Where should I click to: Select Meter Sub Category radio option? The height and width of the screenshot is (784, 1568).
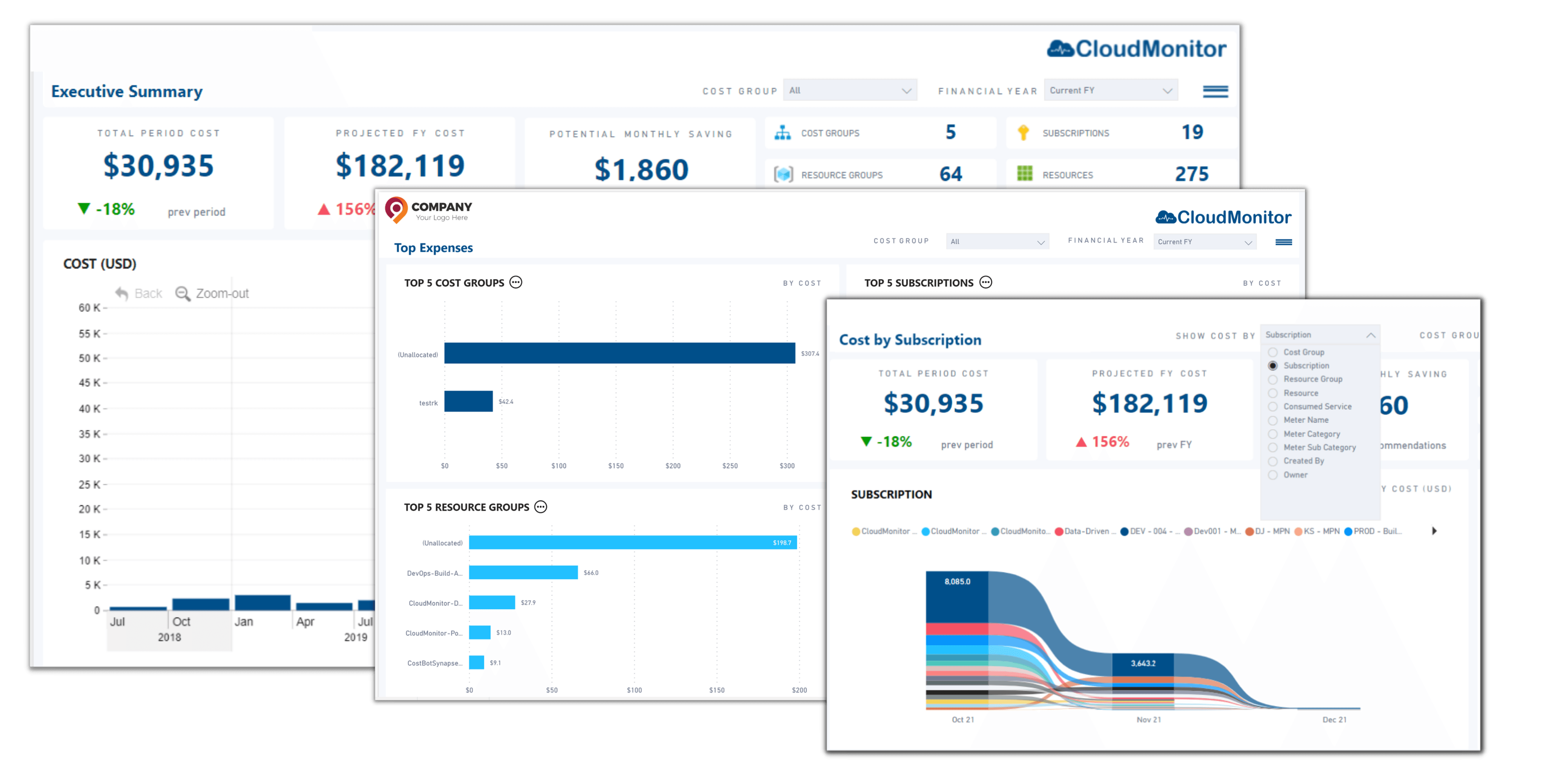(x=1272, y=447)
